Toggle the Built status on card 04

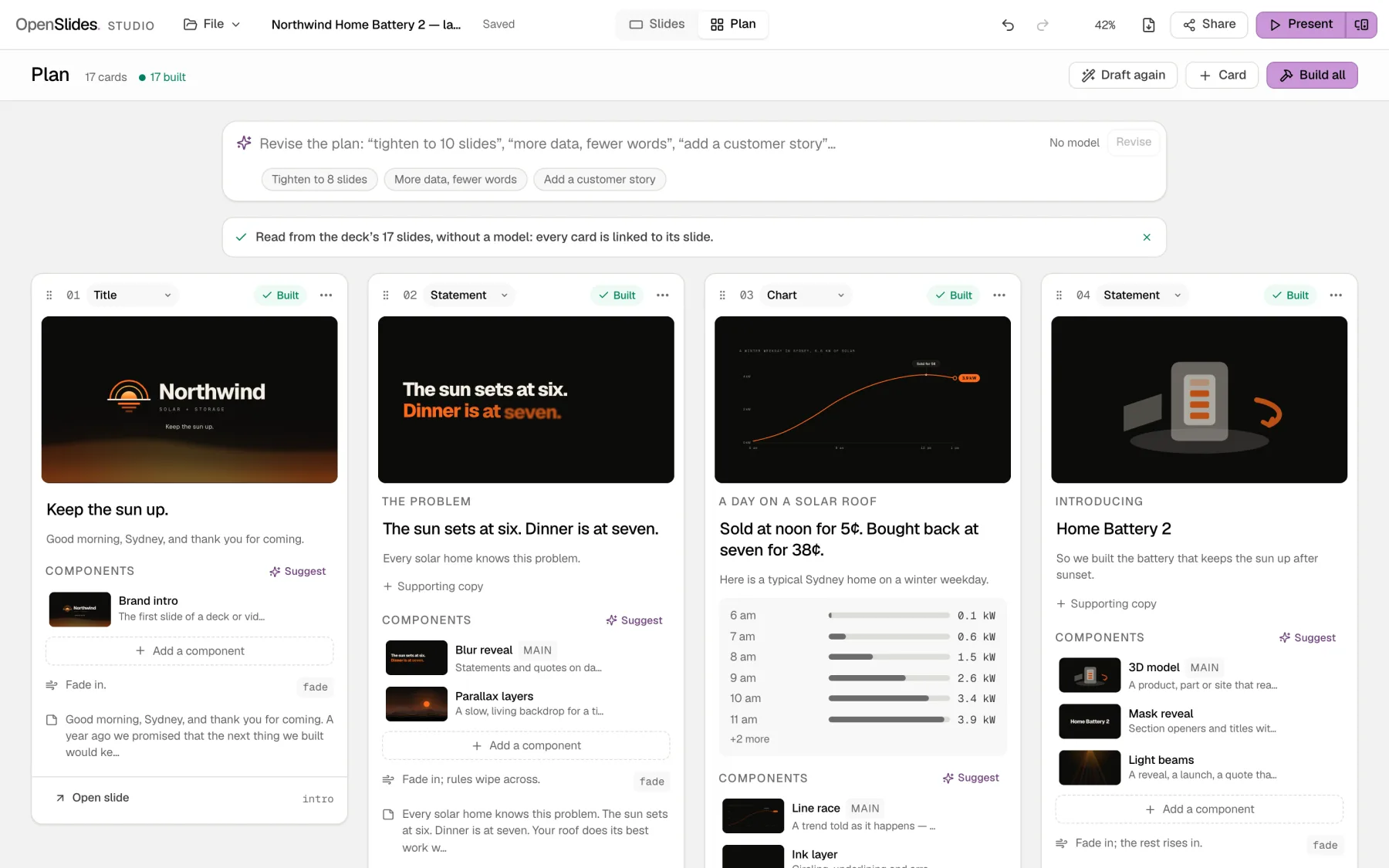click(1290, 295)
